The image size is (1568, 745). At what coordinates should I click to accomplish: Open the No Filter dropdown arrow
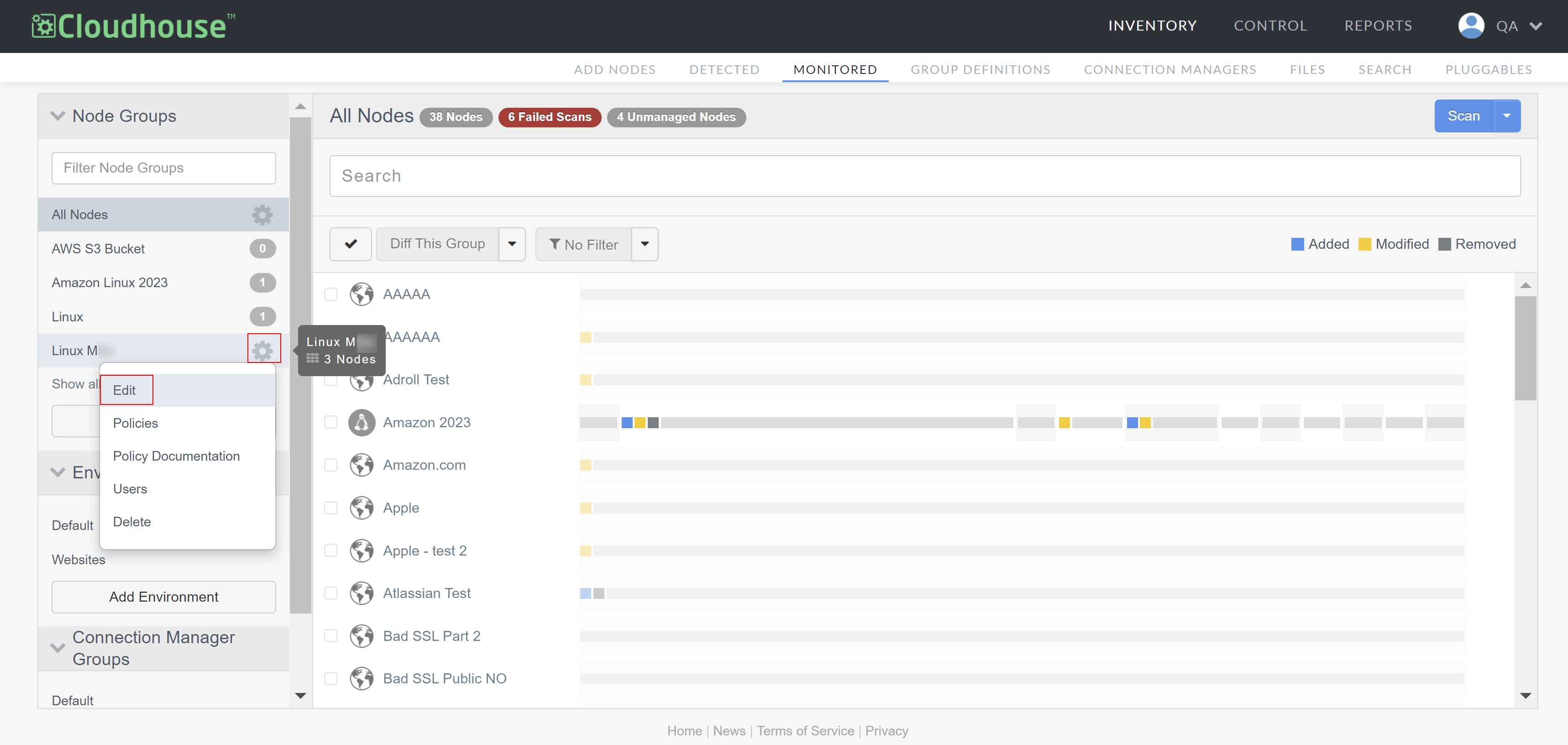coord(645,244)
